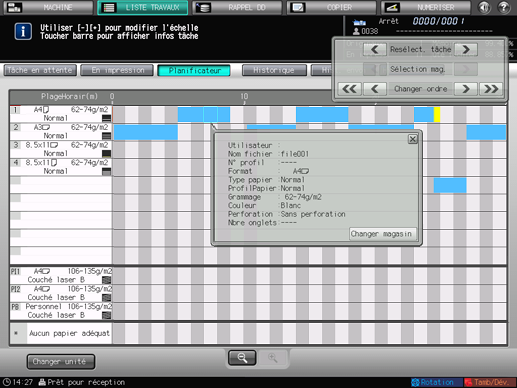Tap the first blue job bar on tray 2

tap(146, 132)
